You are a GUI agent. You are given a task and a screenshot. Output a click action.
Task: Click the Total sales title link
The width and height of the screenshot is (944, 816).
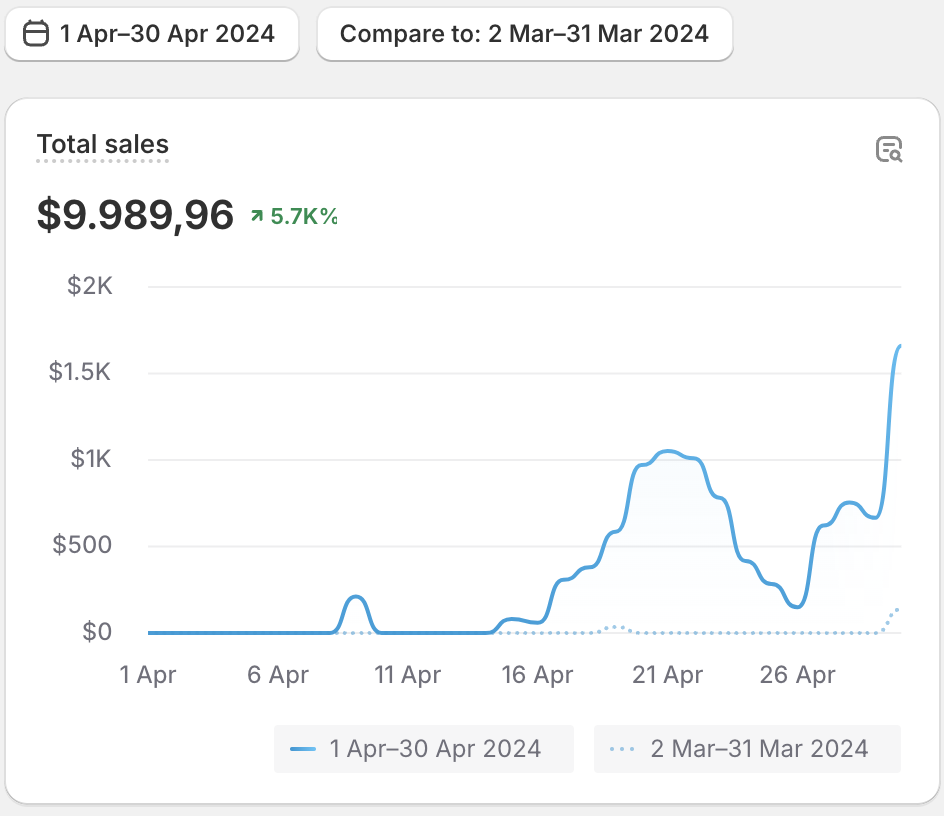pyautogui.click(x=103, y=145)
